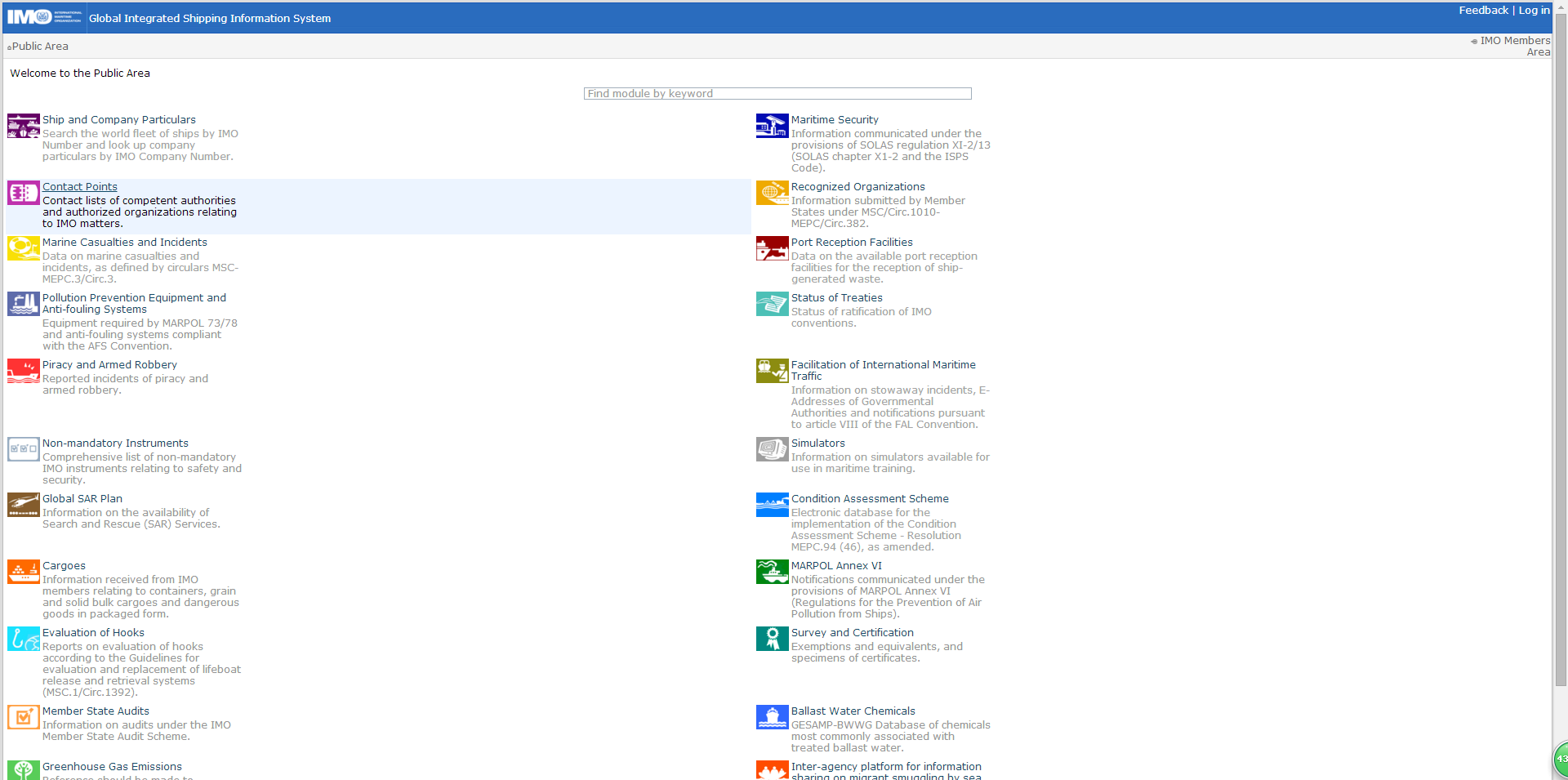Open the Contact Points link
Screen dimensions: 1568x780
click(80, 186)
